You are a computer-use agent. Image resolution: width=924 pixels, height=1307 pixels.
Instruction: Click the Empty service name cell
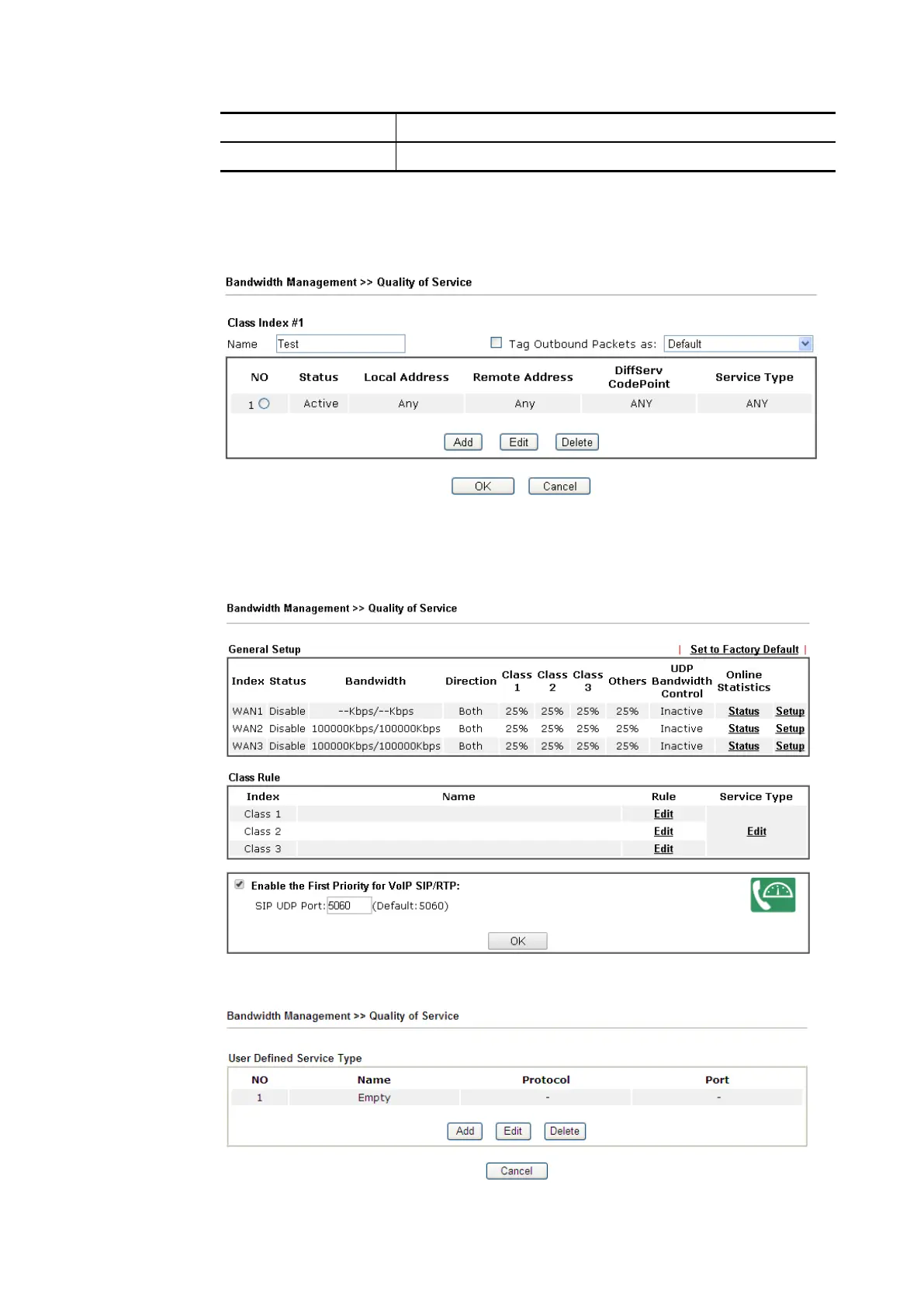374,1097
